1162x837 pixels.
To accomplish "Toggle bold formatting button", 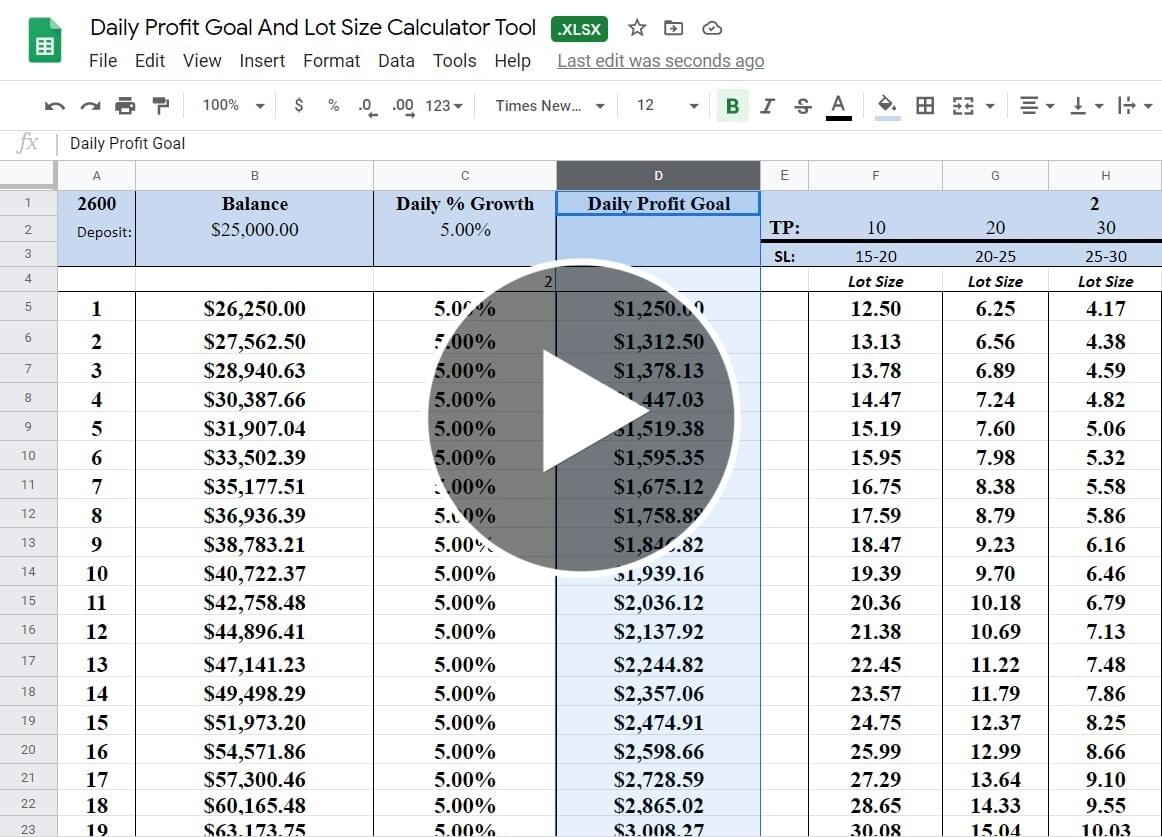I will [732, 106].
